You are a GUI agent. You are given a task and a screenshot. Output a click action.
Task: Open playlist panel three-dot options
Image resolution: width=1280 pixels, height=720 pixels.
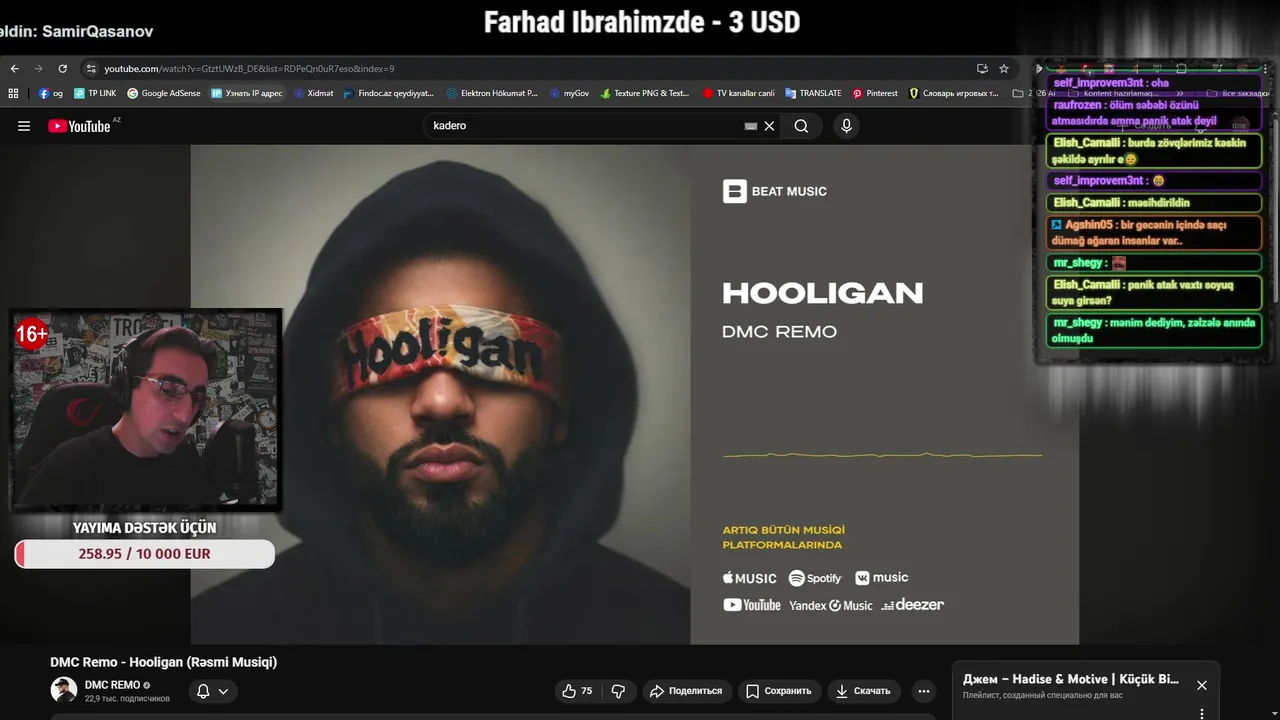pyautogui.click(x=1202, y=713)
